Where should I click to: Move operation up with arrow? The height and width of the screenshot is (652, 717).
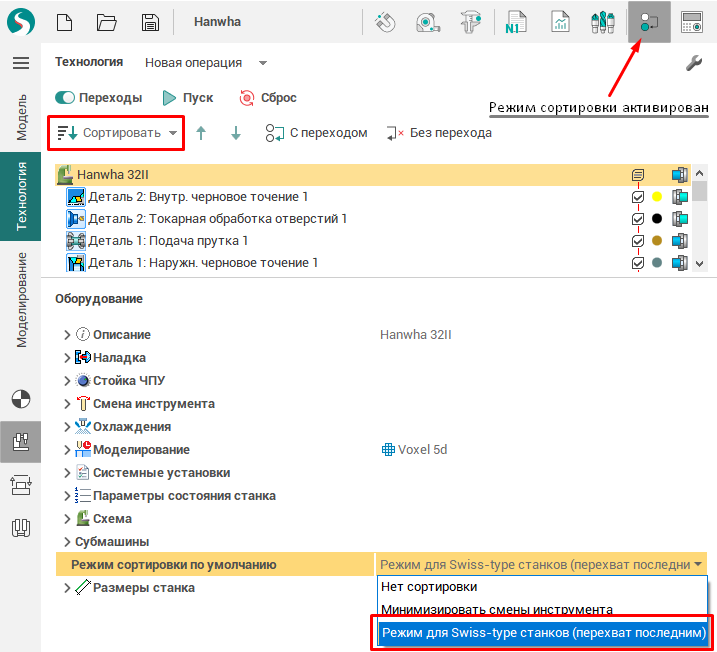[x=201, y=133]
